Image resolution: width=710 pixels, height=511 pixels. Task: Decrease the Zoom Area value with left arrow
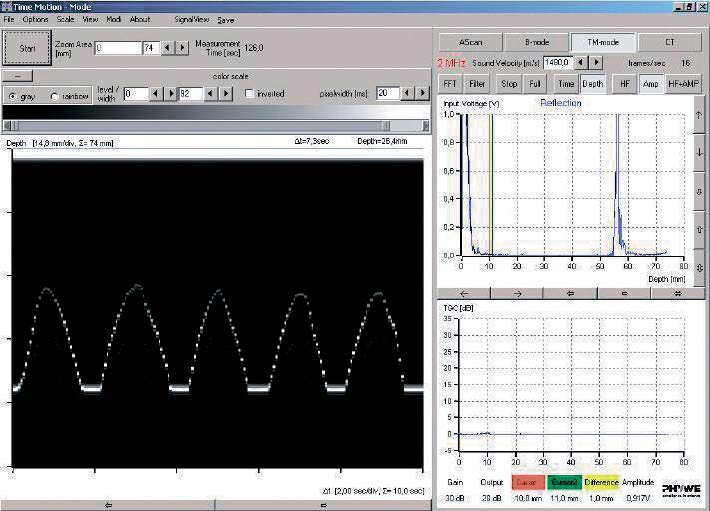167,47
